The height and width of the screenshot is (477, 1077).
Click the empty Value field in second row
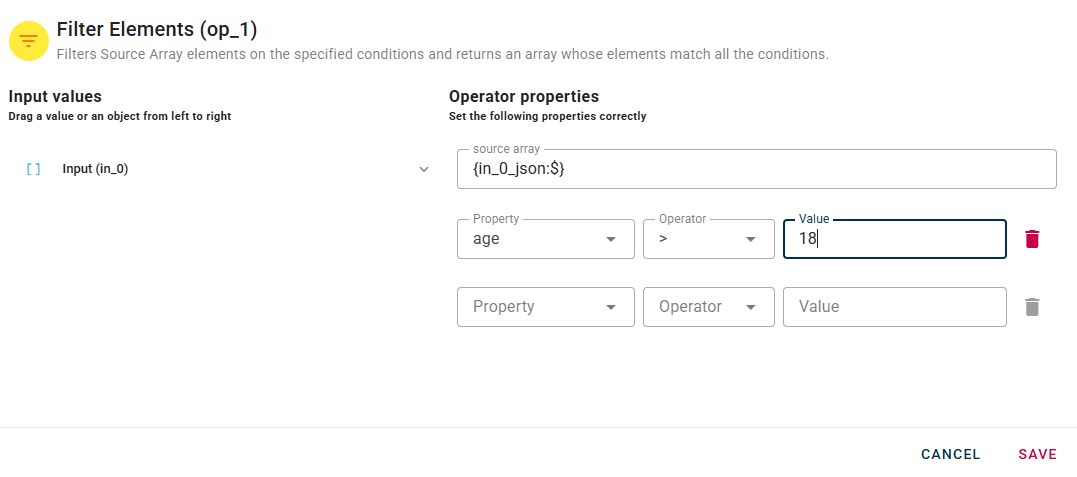894,307
